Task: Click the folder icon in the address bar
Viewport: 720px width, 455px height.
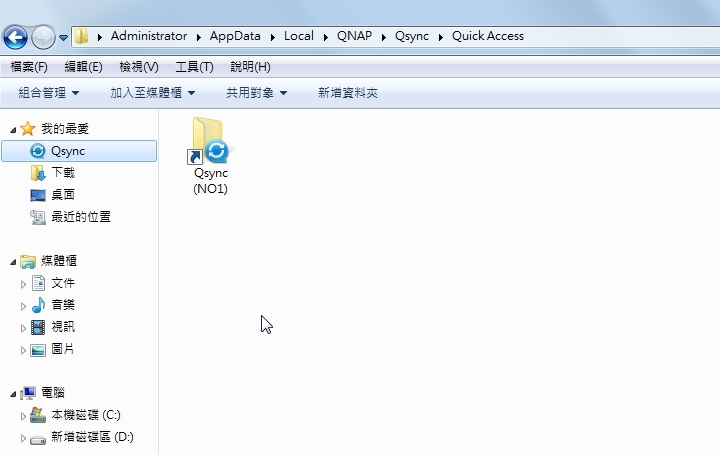Action: [x=82, y=36]
